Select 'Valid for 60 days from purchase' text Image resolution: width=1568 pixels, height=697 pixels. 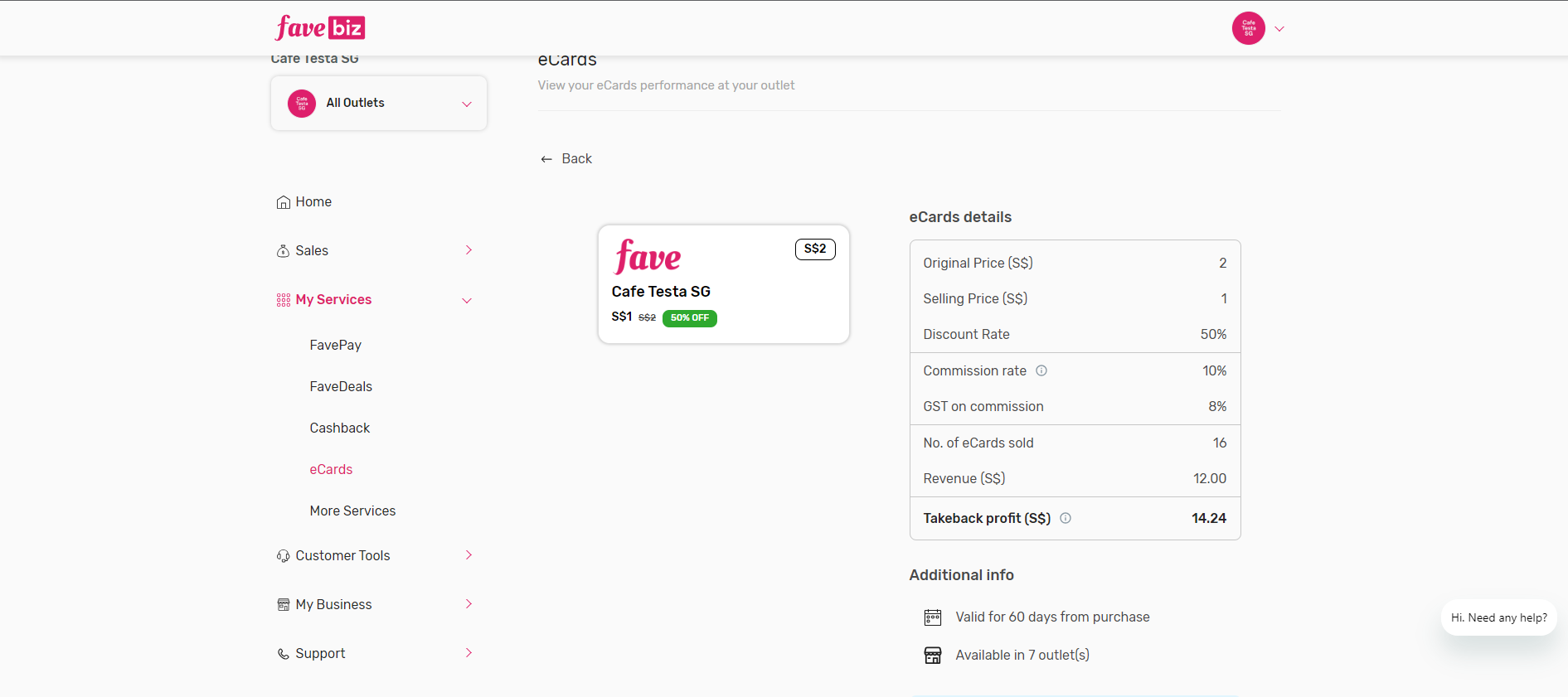pyautogui.click(x=1052, y=617)
